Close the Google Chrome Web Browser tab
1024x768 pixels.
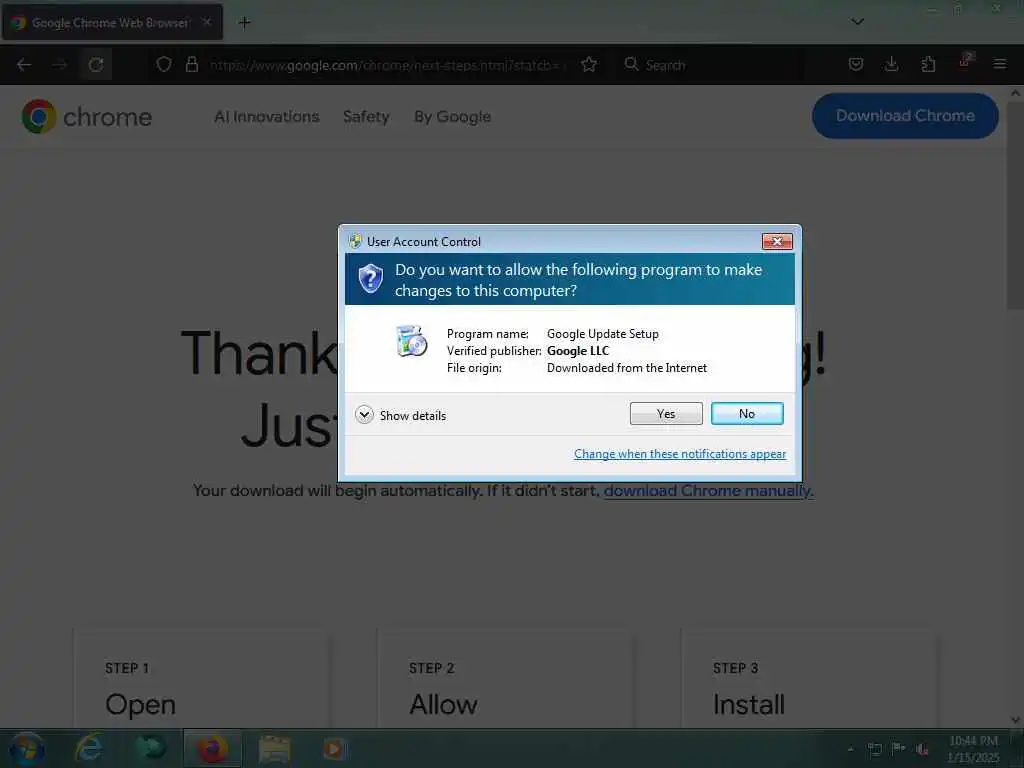click(x=206, y=22)
